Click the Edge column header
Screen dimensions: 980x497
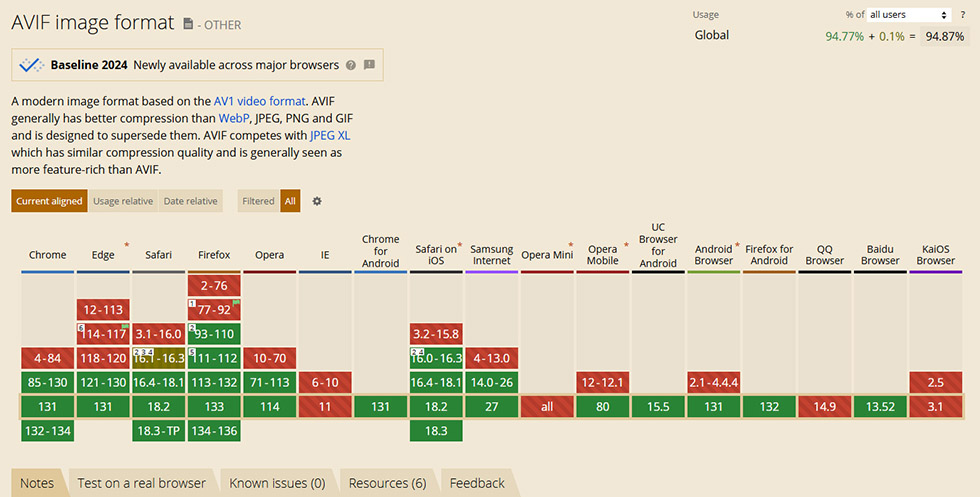(103, 254)
